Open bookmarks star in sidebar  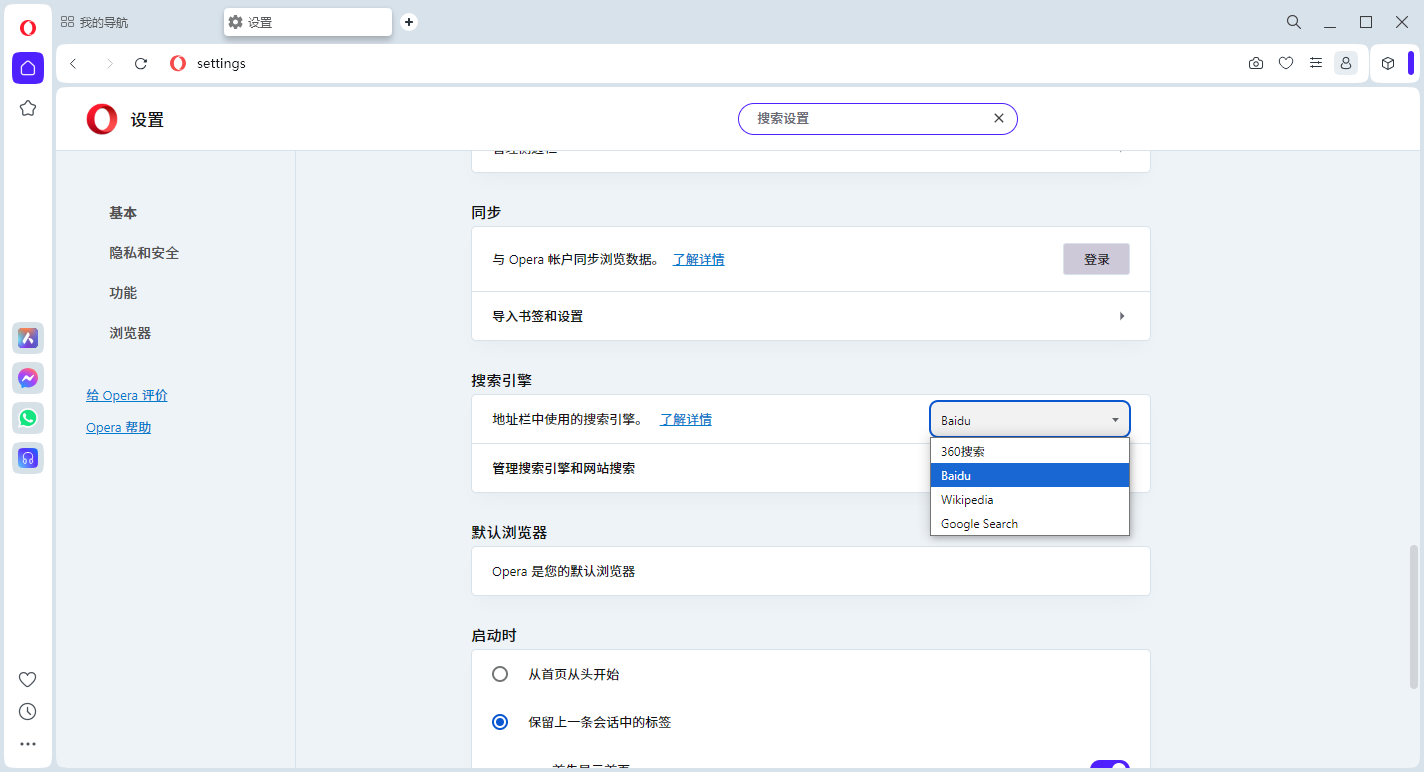pos(28,108)
